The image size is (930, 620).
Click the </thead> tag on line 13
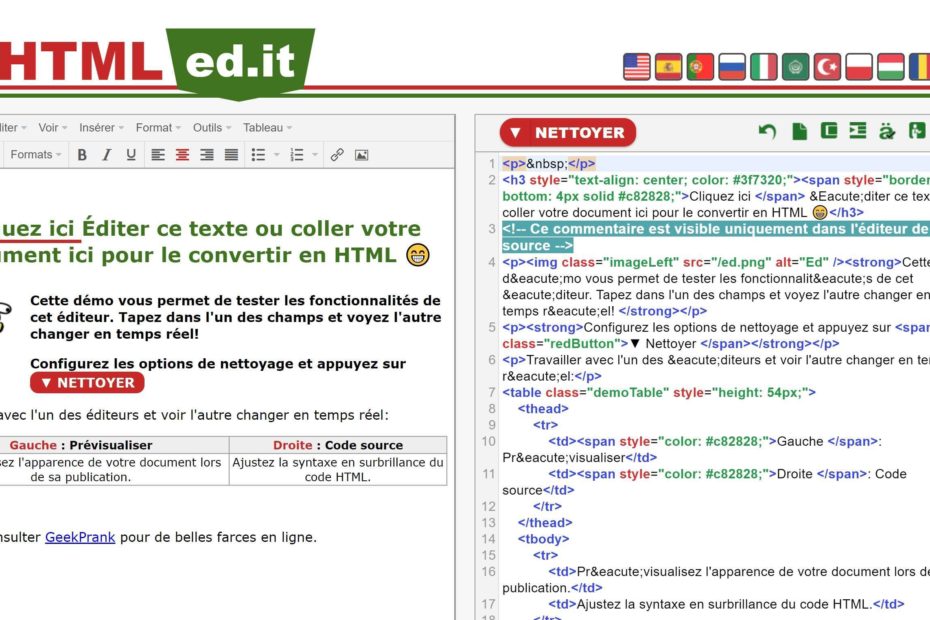pos(545,523)
